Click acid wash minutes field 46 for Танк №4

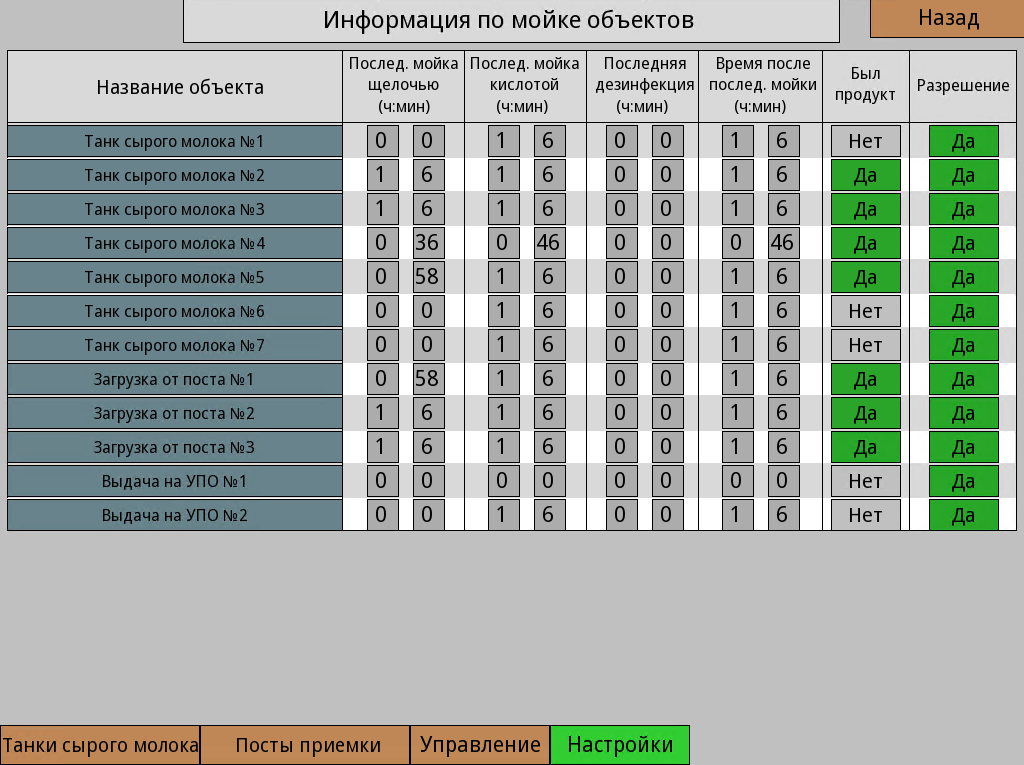tap(547, 243)
